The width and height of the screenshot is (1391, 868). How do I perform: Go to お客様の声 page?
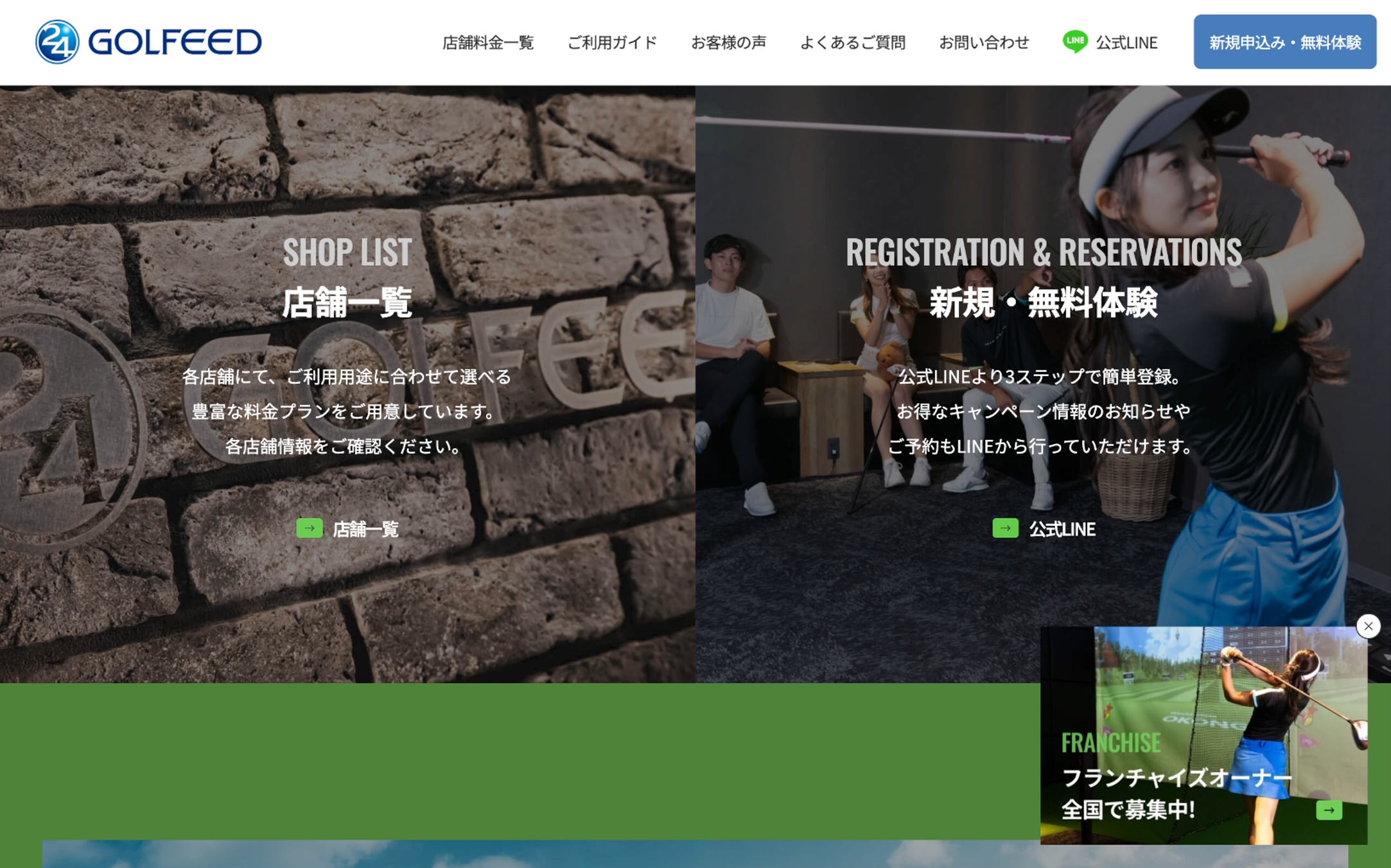728,42
